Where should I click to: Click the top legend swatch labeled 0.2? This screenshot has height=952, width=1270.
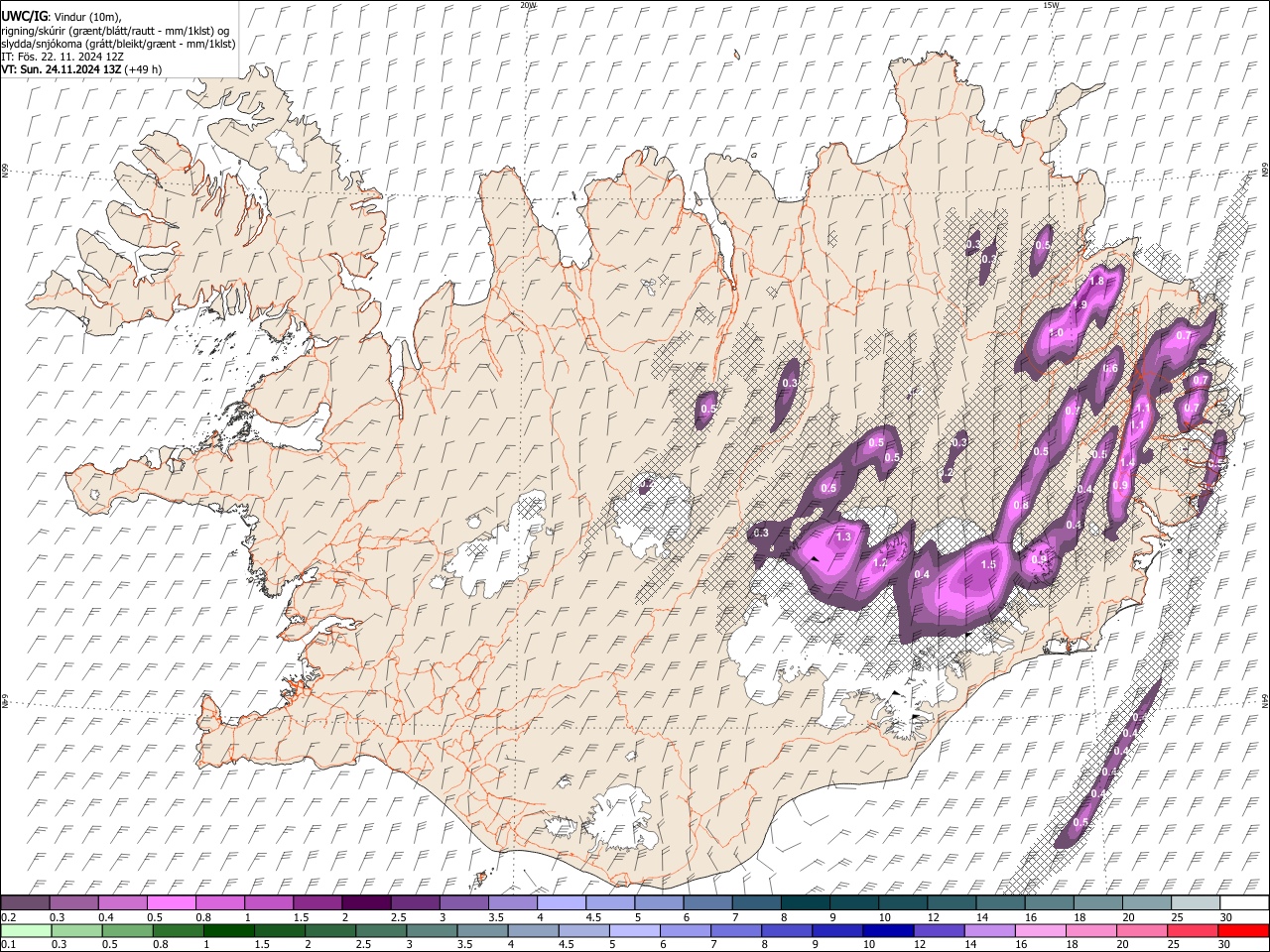pyautogui.click(x=25, y=902)
